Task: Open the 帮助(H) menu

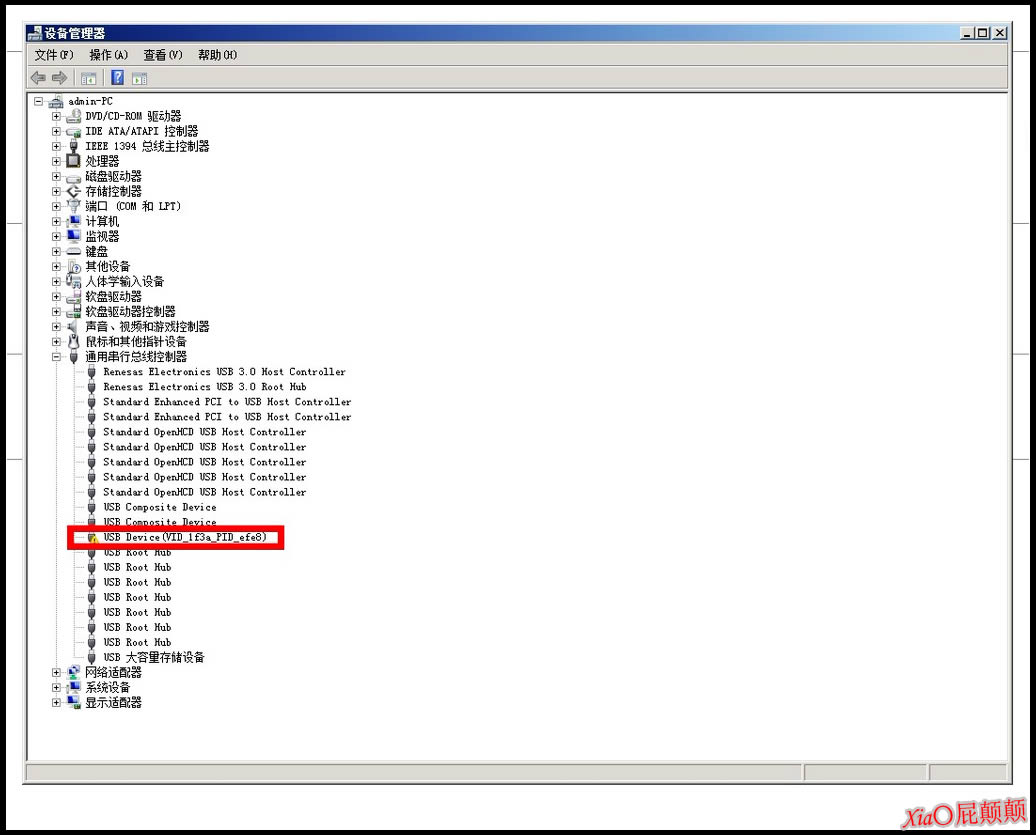Action: tap(217, 55)
